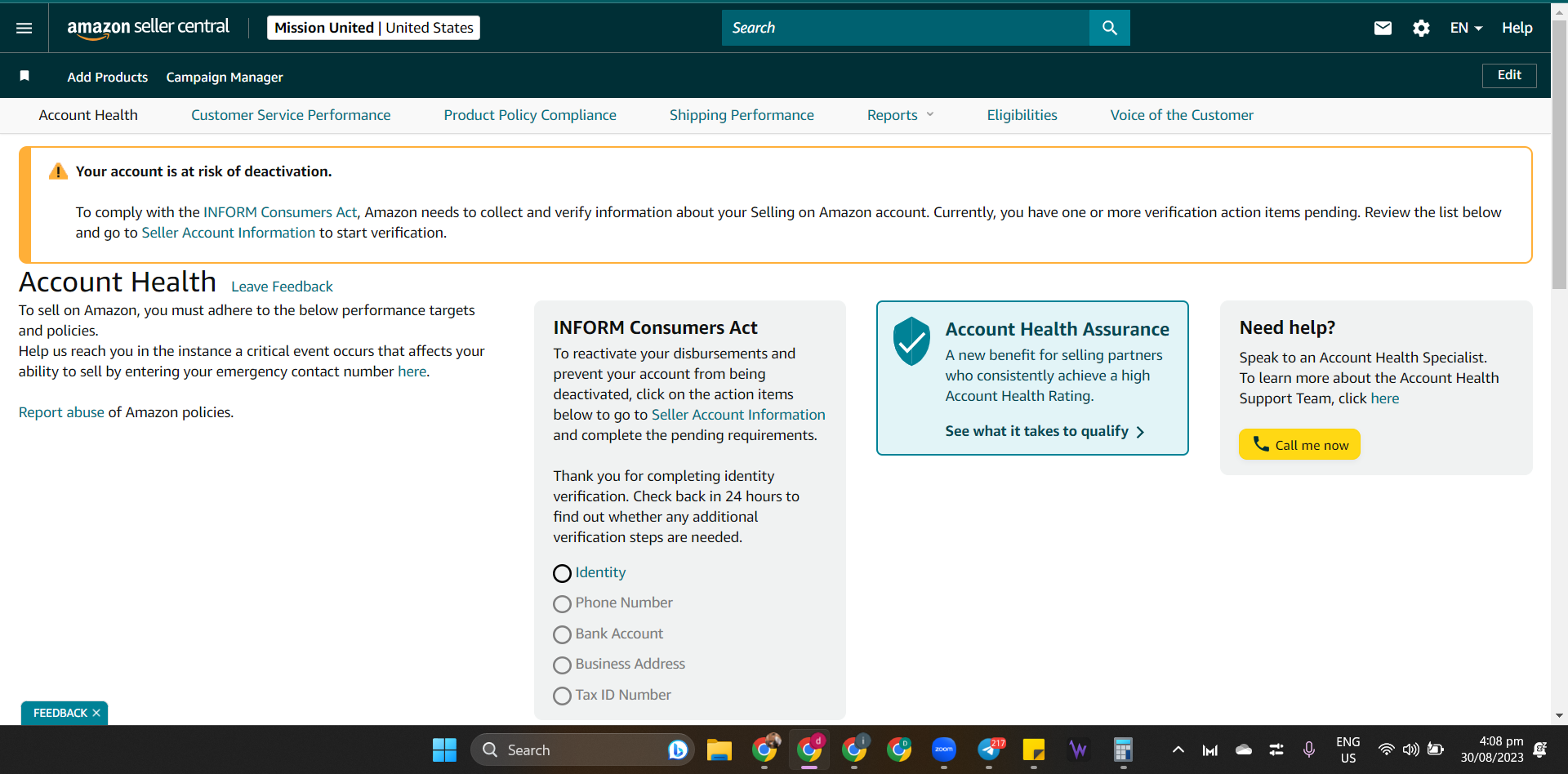Screen dimensions: 1568x774
Task: Open the EN language dropdown
Action: coord(1466,28)
